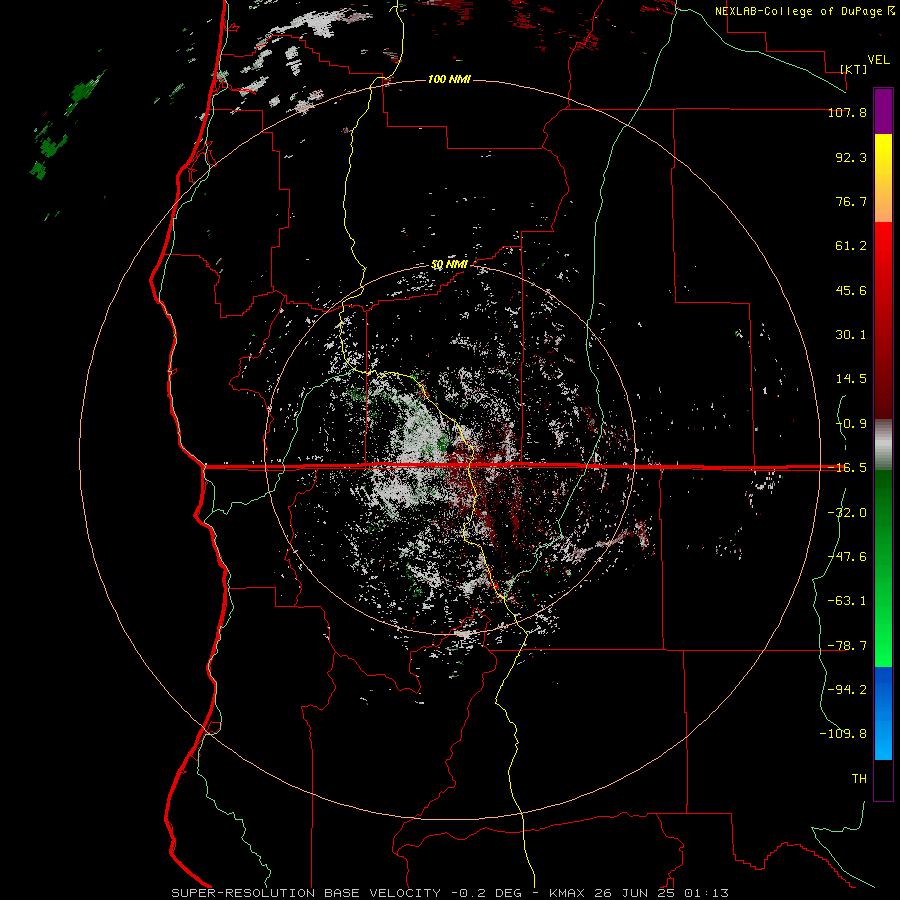Pick the dark TH segment of color bar

(883, 780)
